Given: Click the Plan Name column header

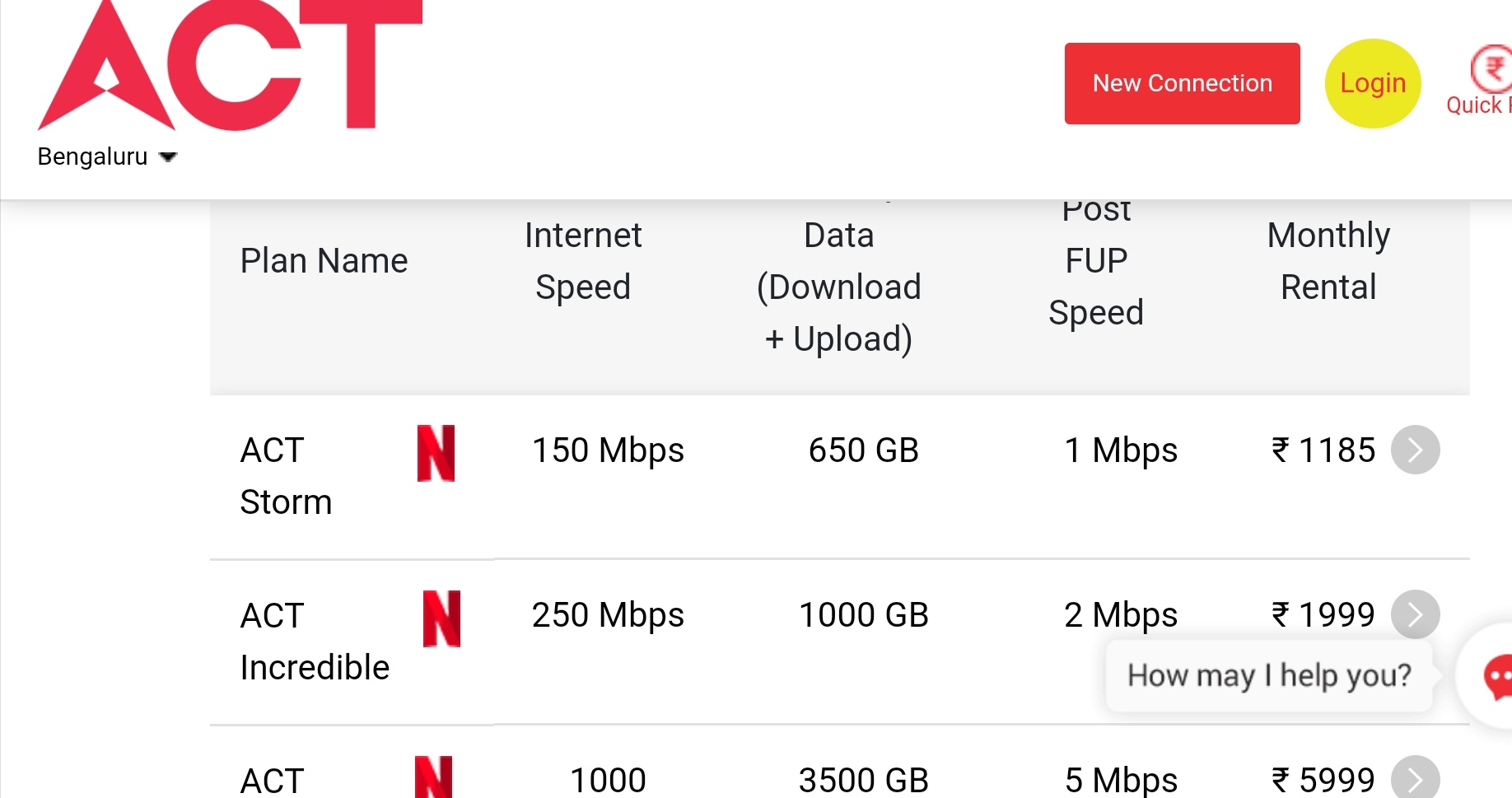Looking at the screenshot, I should (324, 261).
